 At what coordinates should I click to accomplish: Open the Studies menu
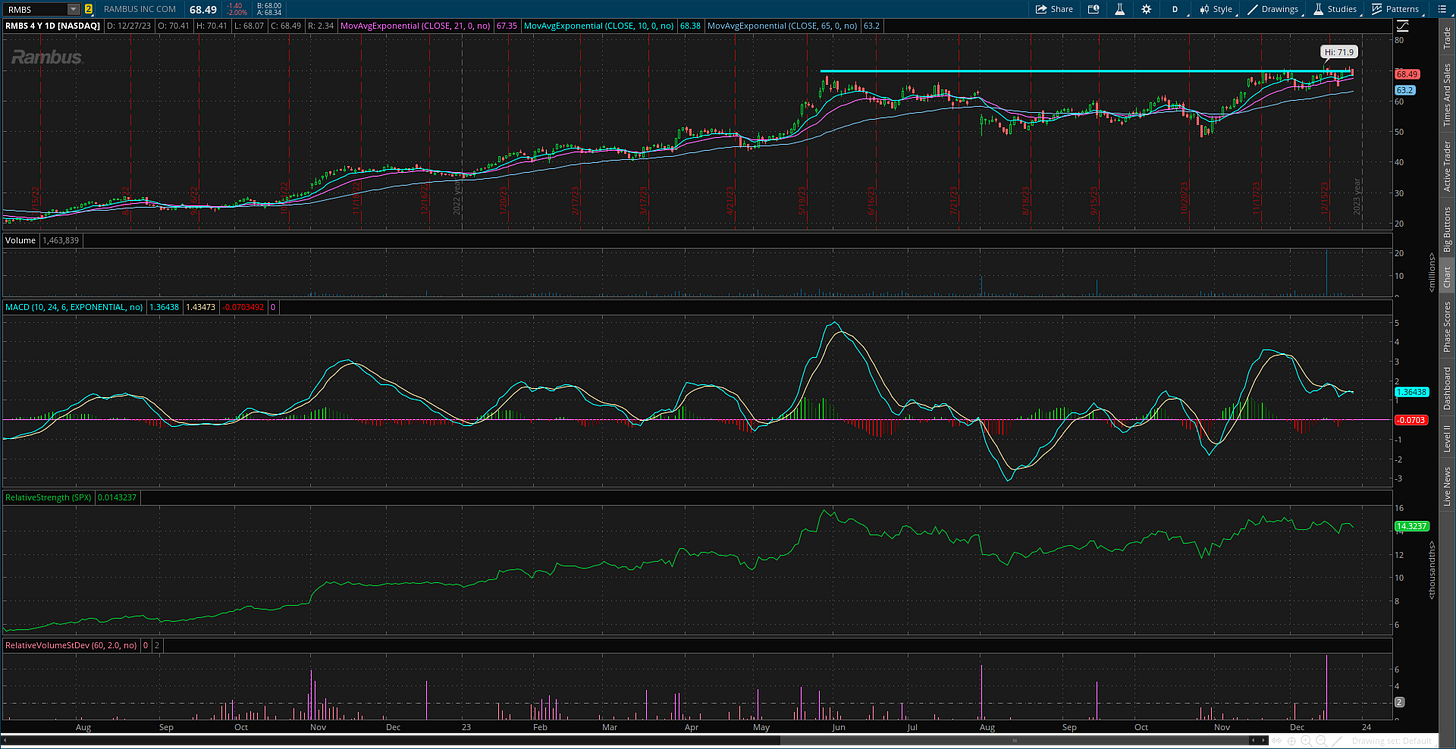[x=1334, y=8]
